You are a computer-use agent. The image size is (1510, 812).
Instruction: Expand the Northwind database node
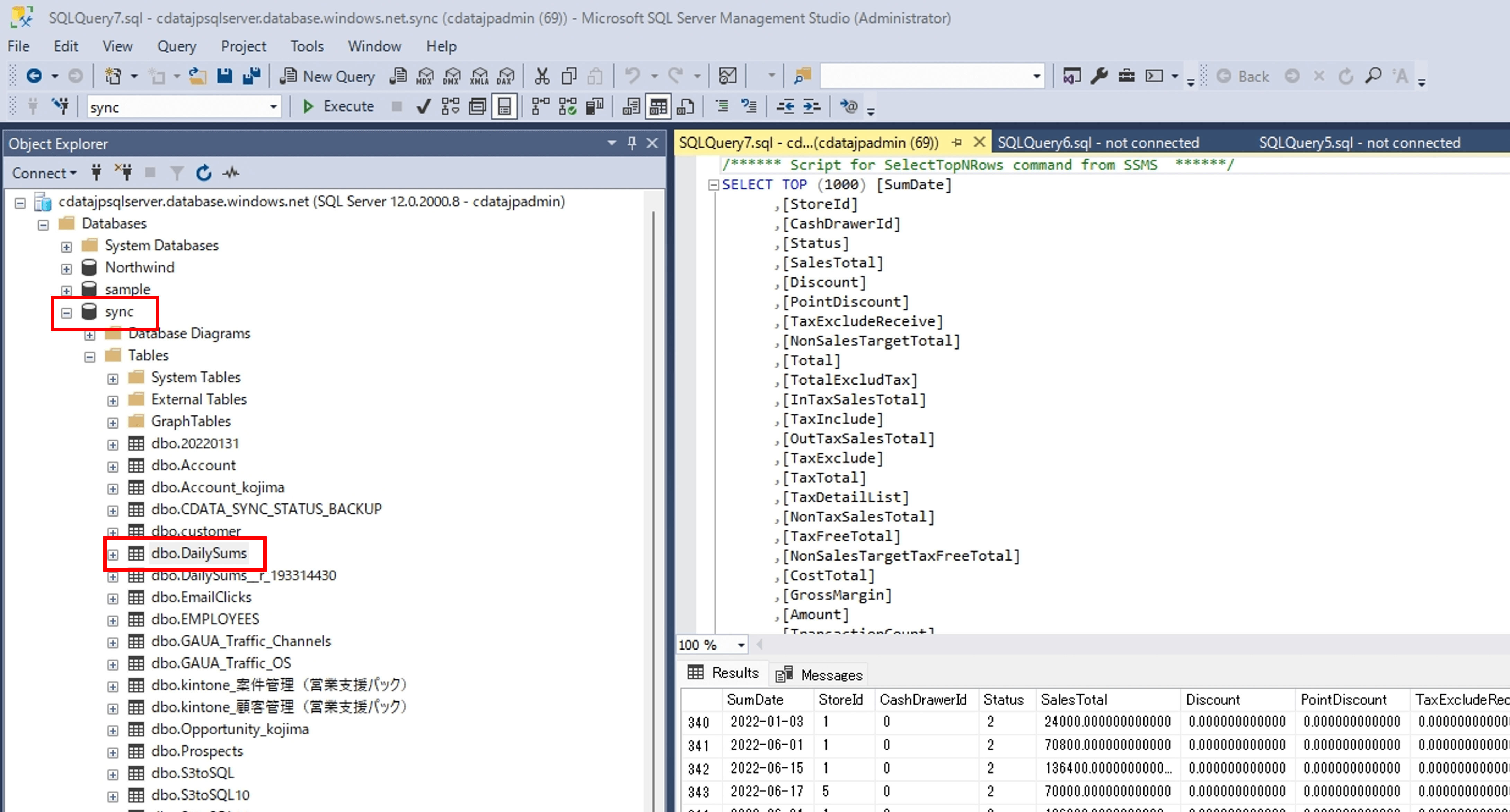click(x=66, y=269)
